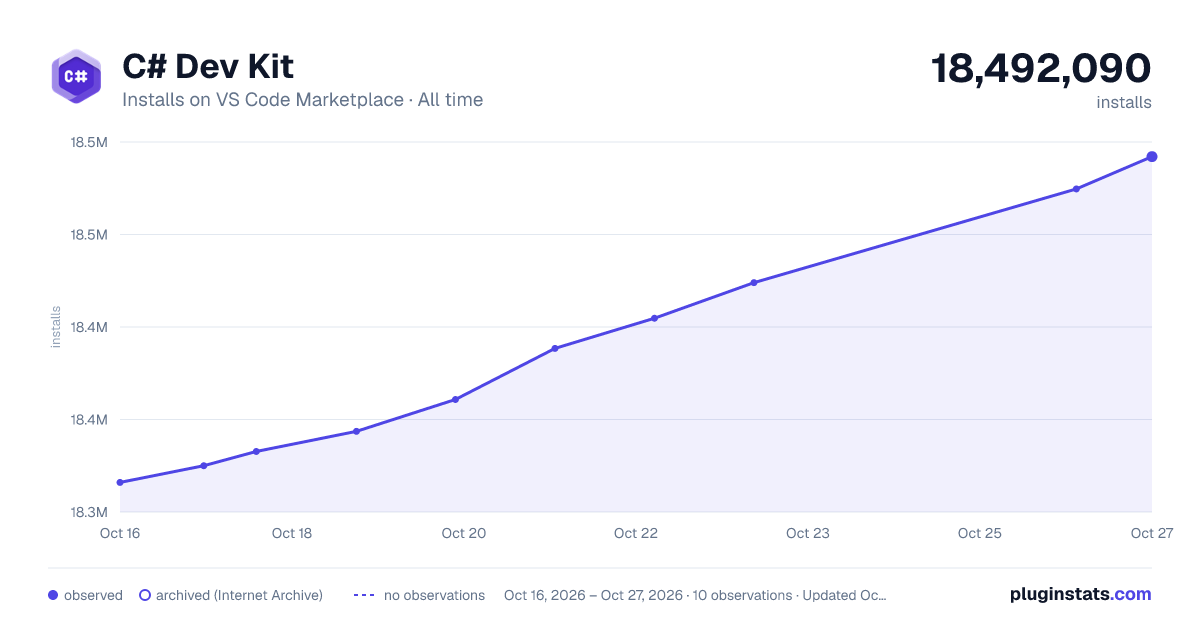
Task: Click the 'observed' legend dot
Action: coord(53,595)
